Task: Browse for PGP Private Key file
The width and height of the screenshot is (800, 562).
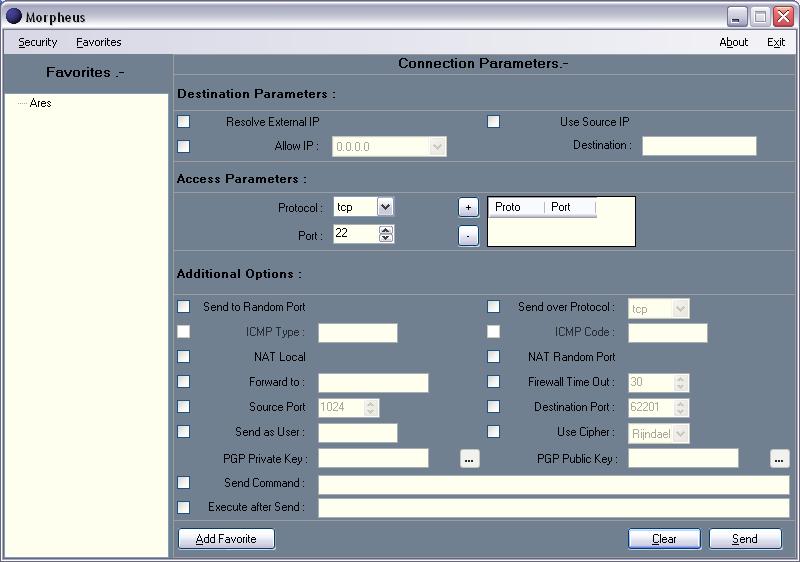Action: point(470,459)
